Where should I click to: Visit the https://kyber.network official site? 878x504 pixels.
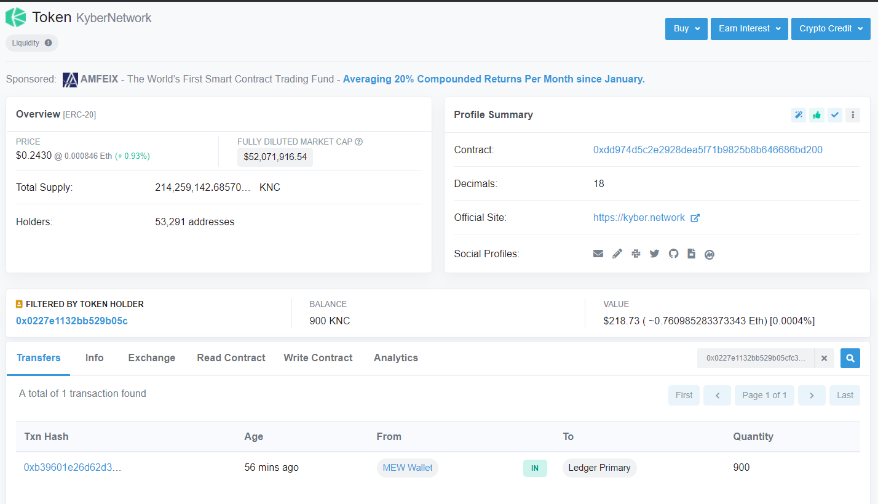[639, 217]
